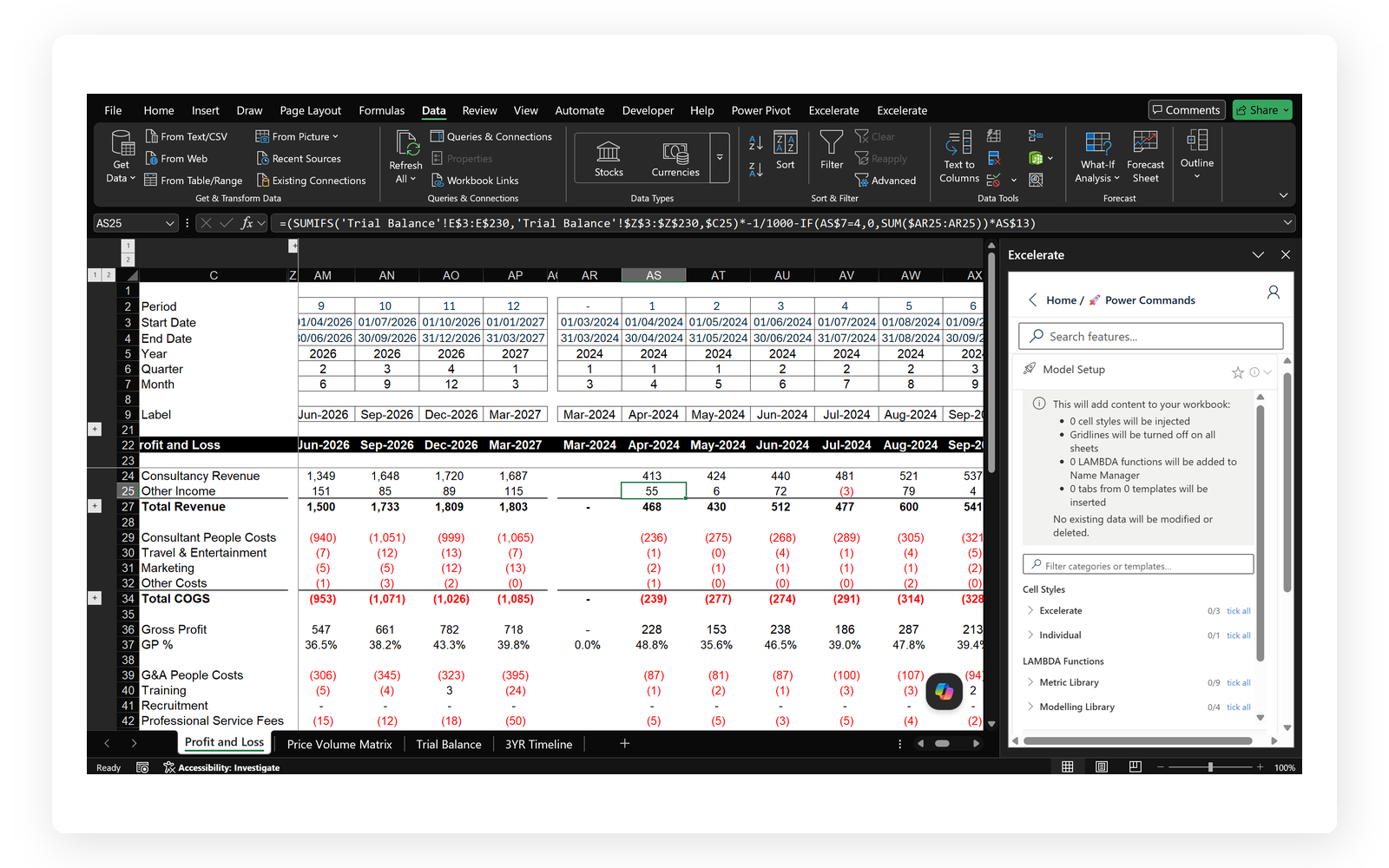This screenshot has width=1389, height=868.
Task: Open the Formulas ribbon tab
Action: point(381,110)
